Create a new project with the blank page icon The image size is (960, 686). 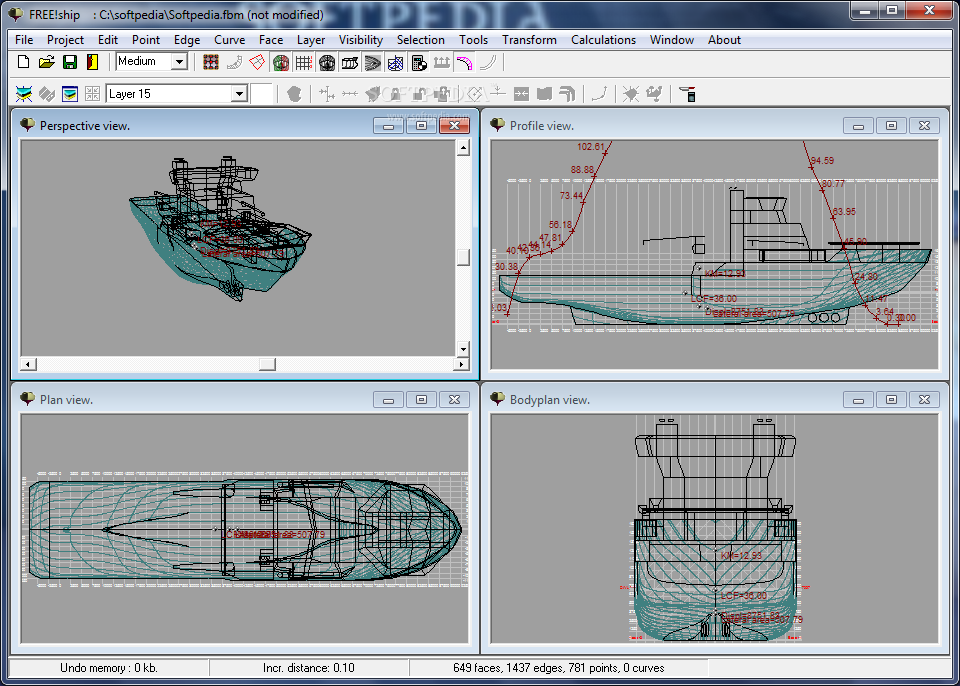[x=23, y=62]
